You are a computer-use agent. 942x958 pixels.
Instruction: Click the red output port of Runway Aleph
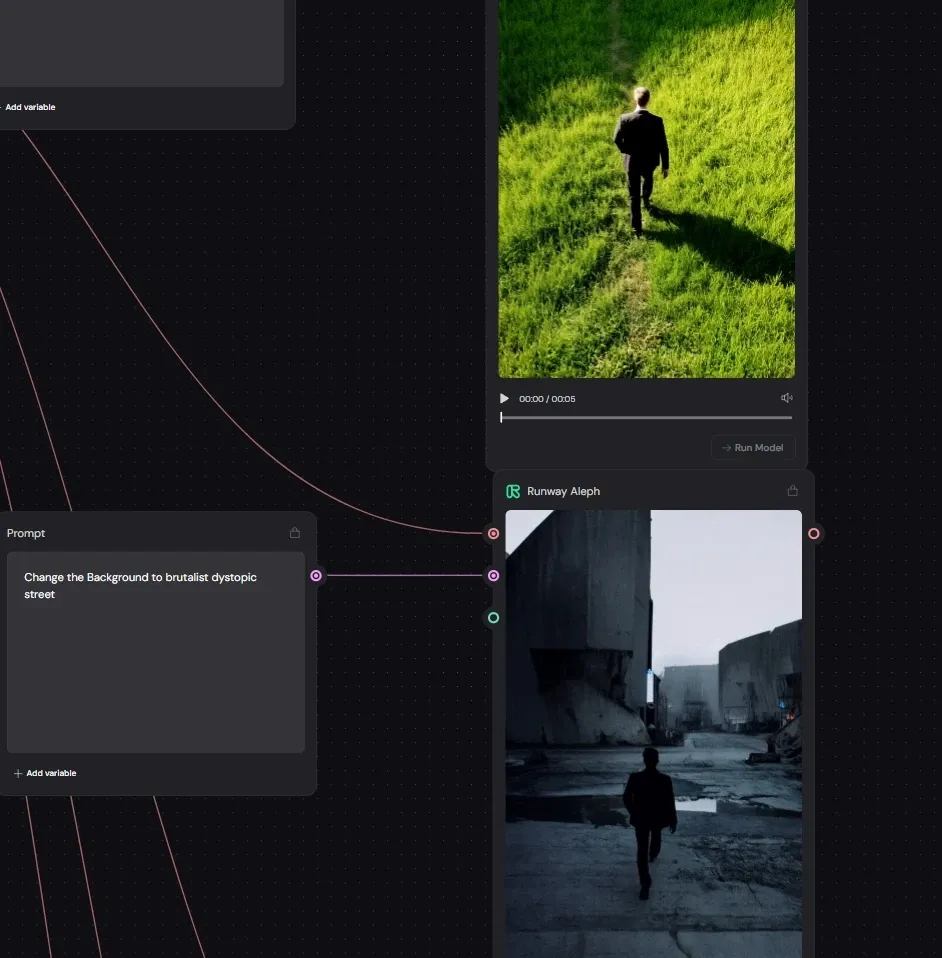point(814,533)
